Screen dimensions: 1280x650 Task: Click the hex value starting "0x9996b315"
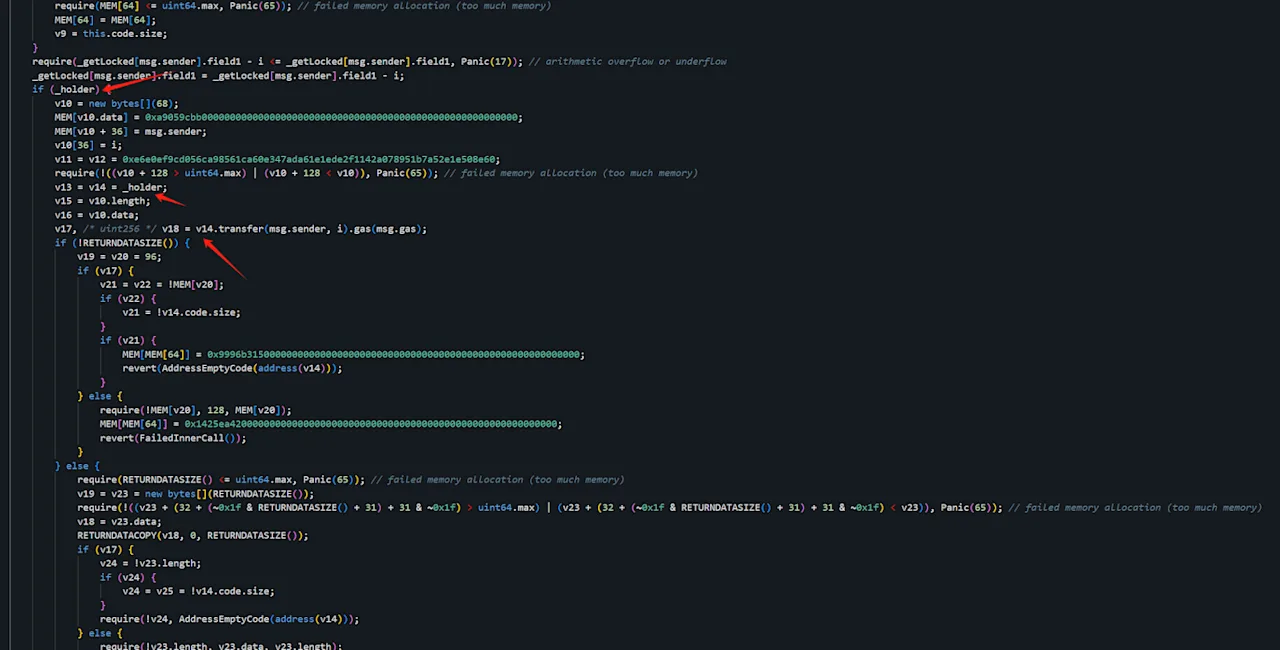click(x=395, y=355)
